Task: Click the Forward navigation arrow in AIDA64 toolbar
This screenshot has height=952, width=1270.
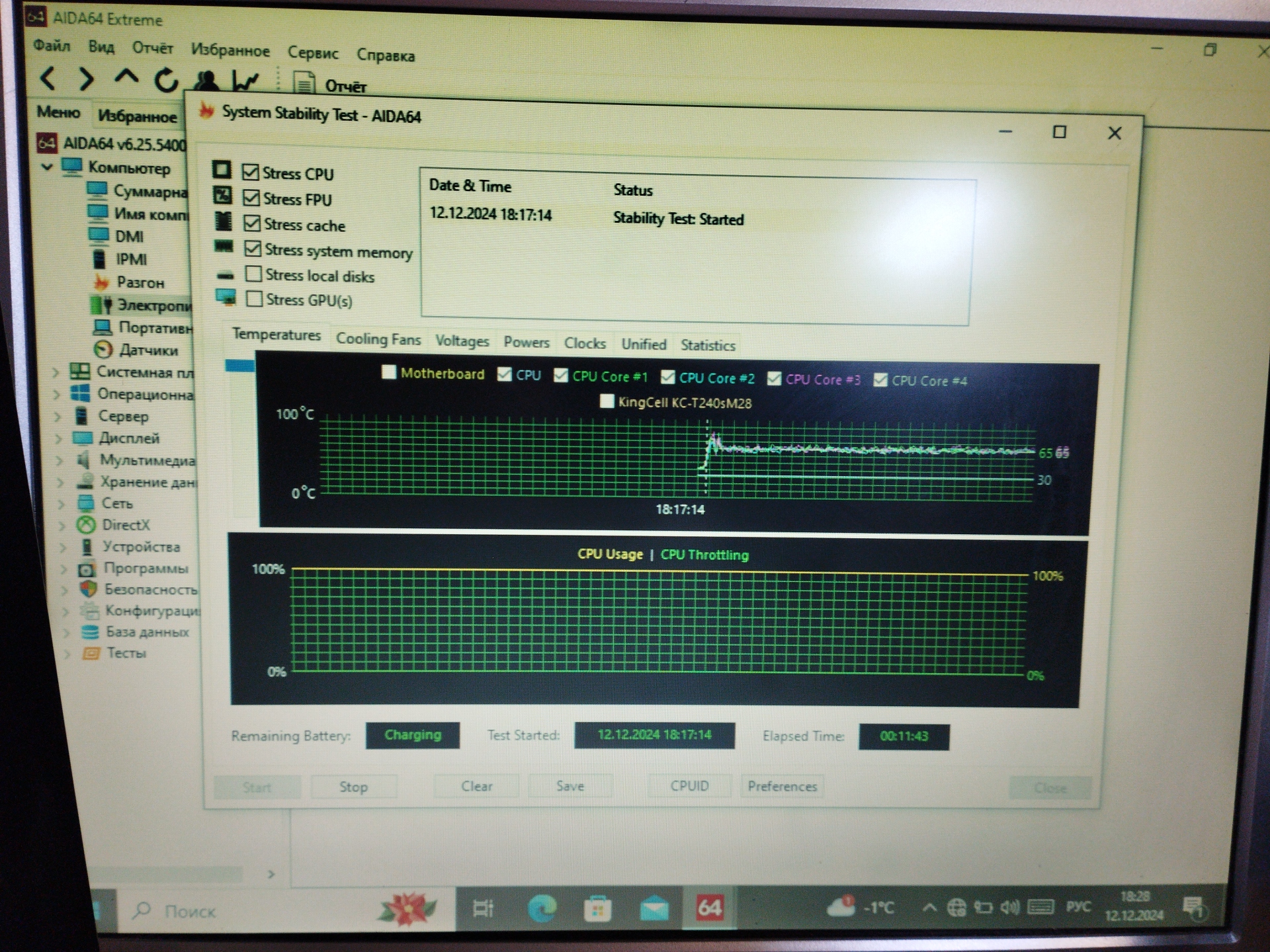Action: (x=86, y=79)
